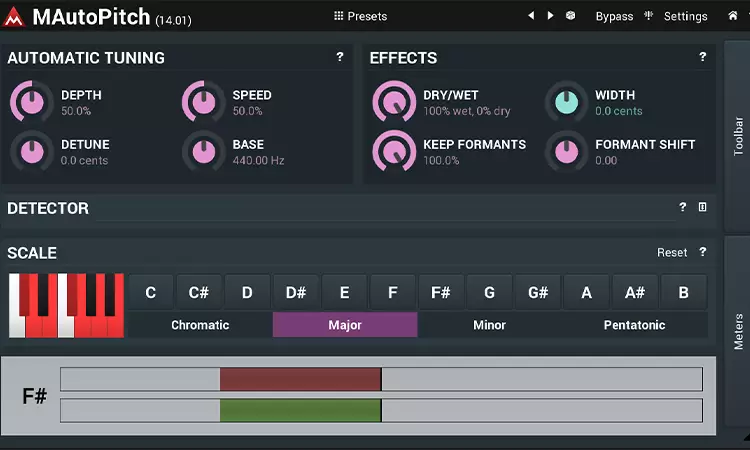Viewport: 750px width, 450px height.
Task: Select the Chromatic scale
Action: click(200, 325)
